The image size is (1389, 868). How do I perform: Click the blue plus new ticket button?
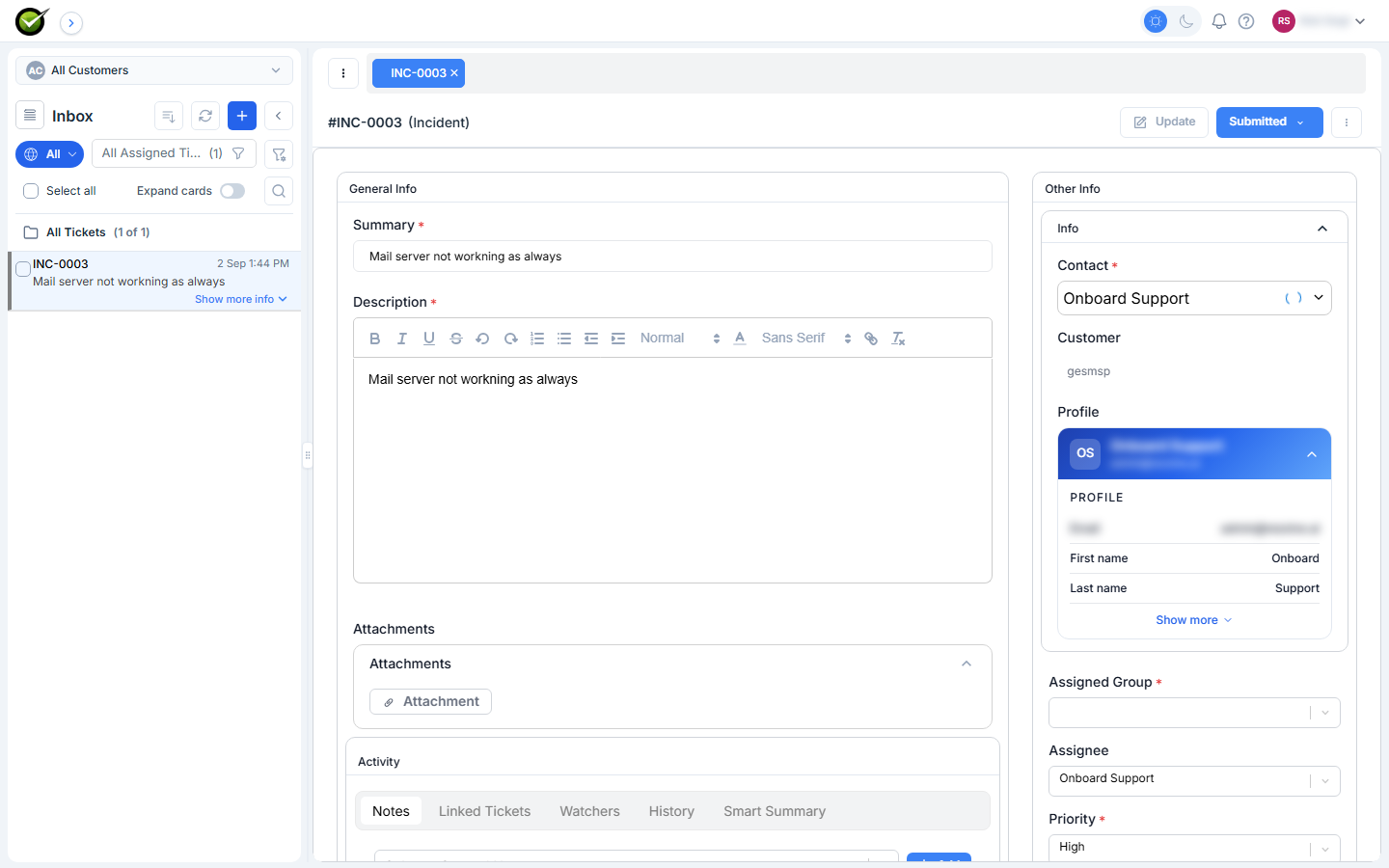pyautogui.click(x=242, y=116)
